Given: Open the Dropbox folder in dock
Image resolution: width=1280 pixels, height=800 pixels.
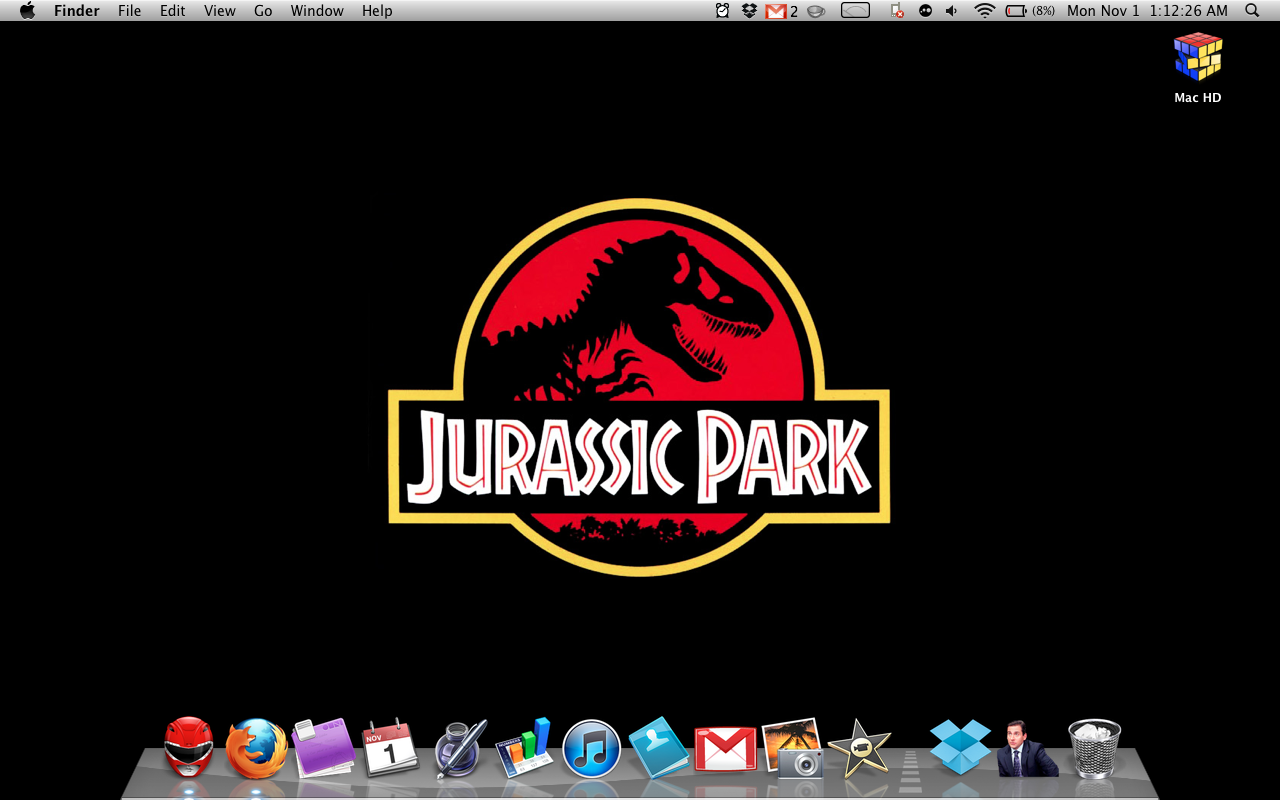Looking at the screenshot, I should (960, 747).
